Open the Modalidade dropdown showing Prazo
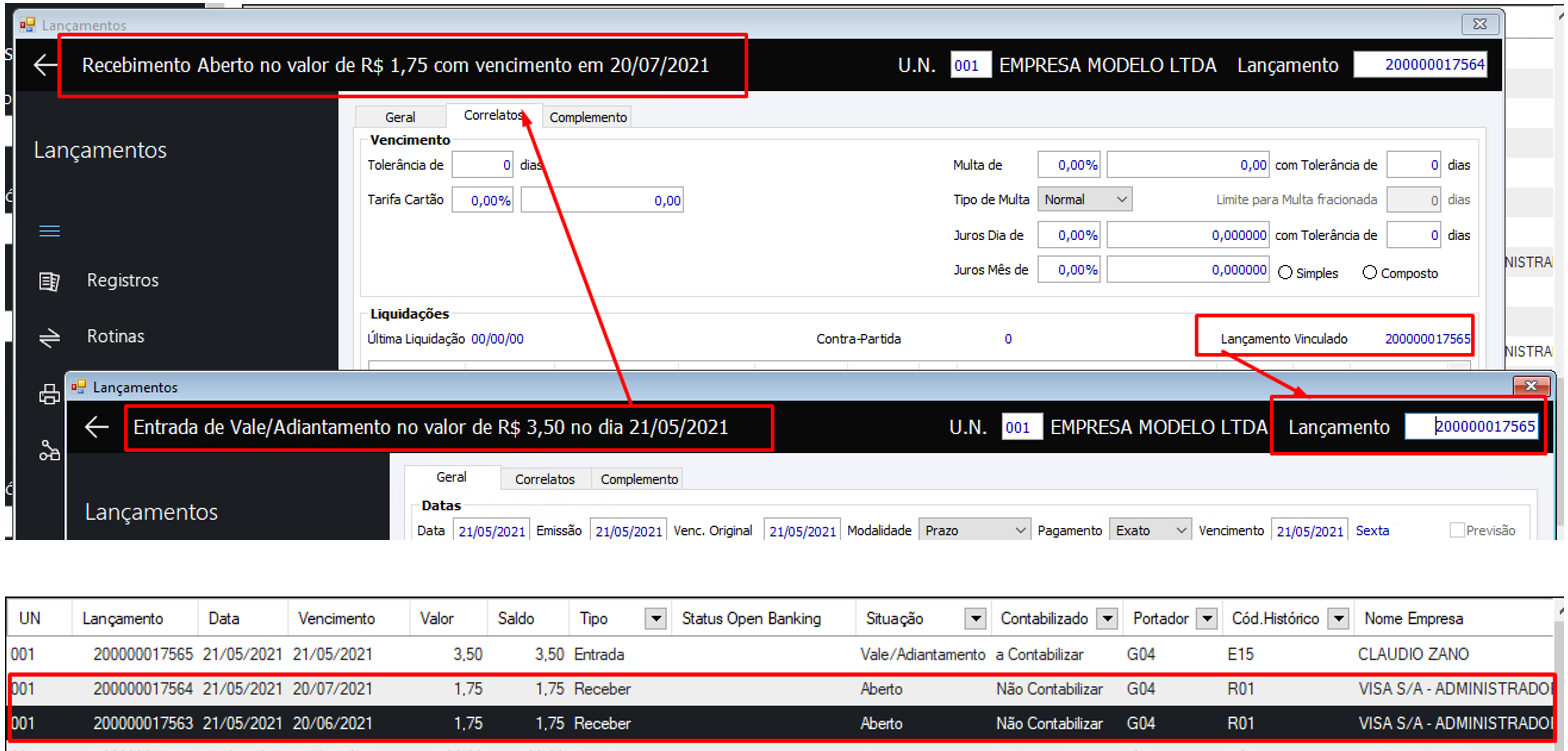 [x=975, y=530]
